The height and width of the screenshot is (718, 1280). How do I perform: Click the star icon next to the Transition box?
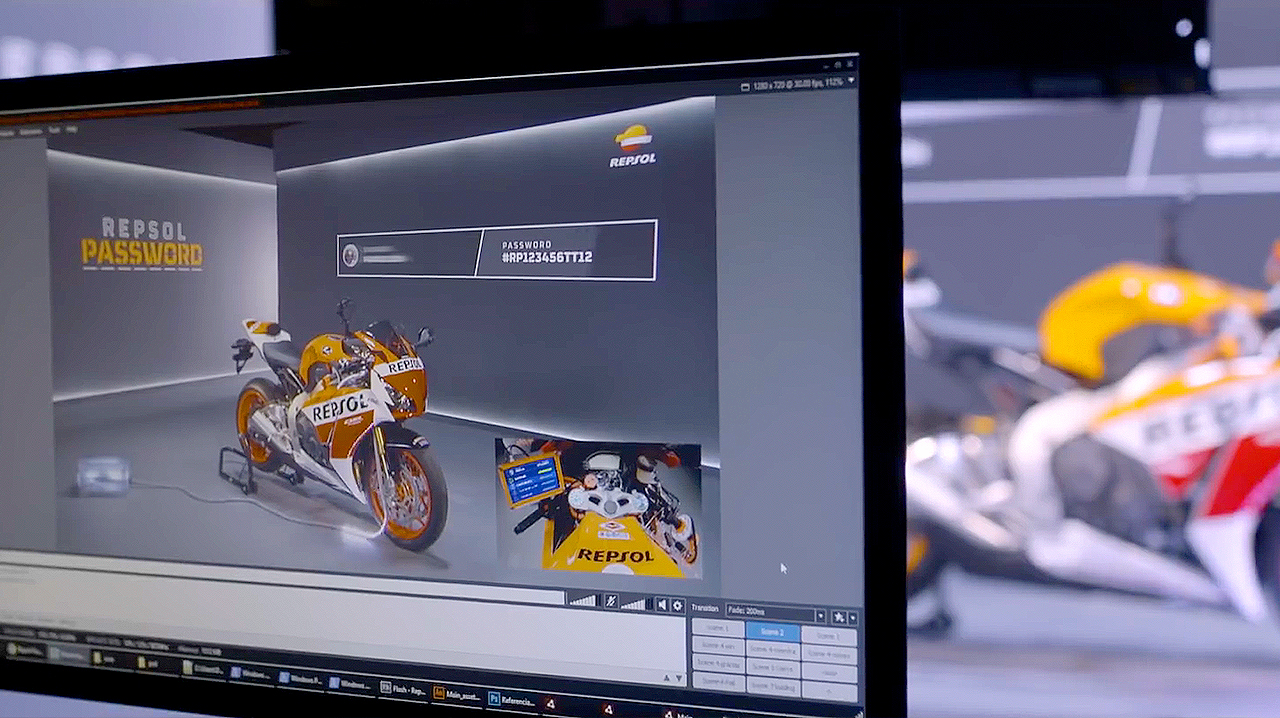pyautogui.click(x=840, y=617)
